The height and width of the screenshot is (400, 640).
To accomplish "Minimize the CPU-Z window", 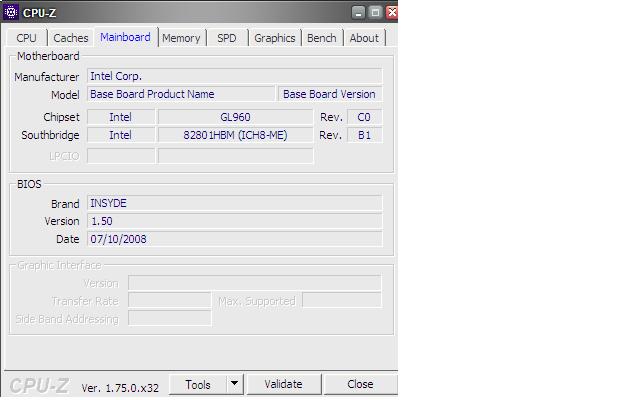I will click(x=358, y=13).
